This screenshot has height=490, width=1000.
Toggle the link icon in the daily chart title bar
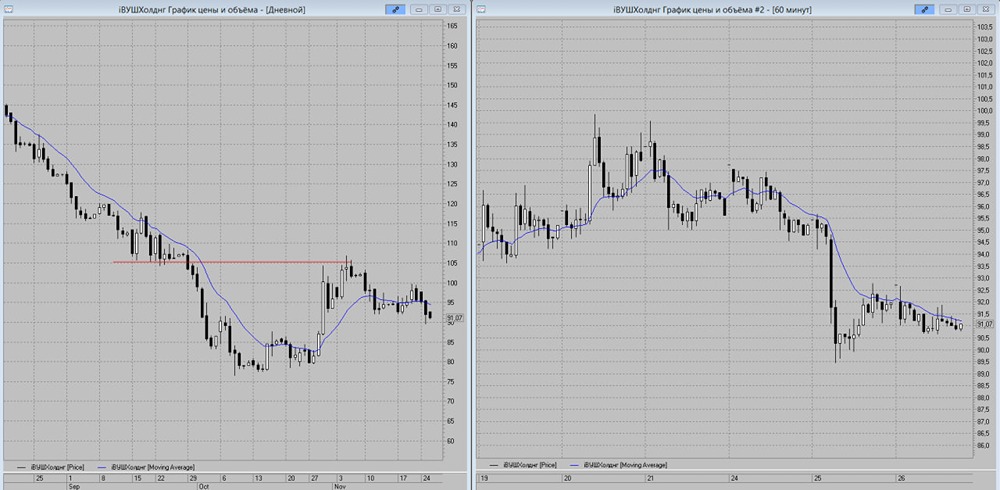click(395, 10)
